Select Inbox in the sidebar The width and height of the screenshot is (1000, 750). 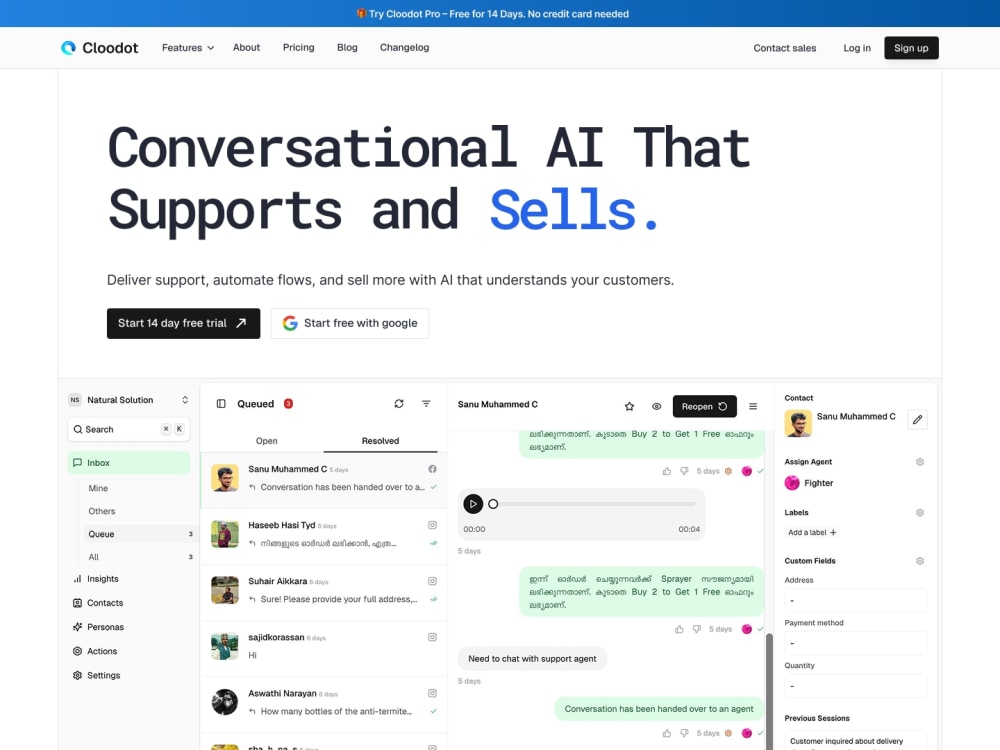click(x=129, y=462)
